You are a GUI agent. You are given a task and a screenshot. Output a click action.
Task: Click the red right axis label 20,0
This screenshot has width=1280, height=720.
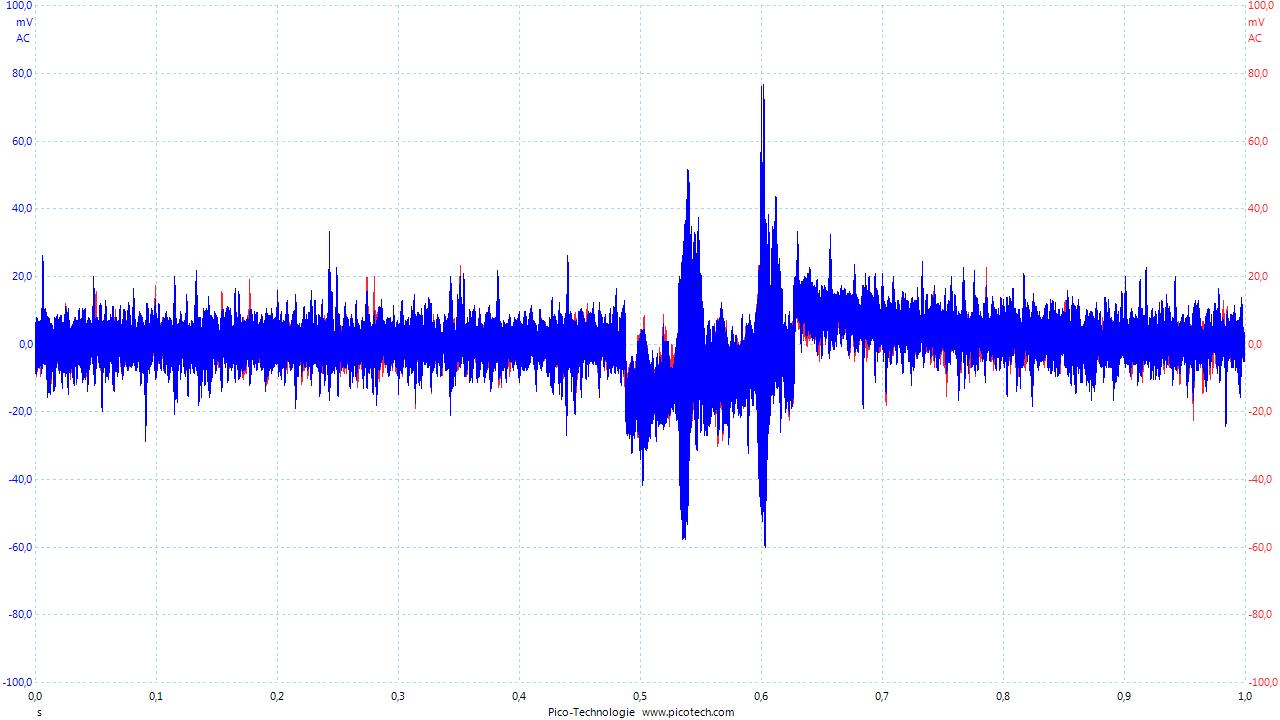1258,276
